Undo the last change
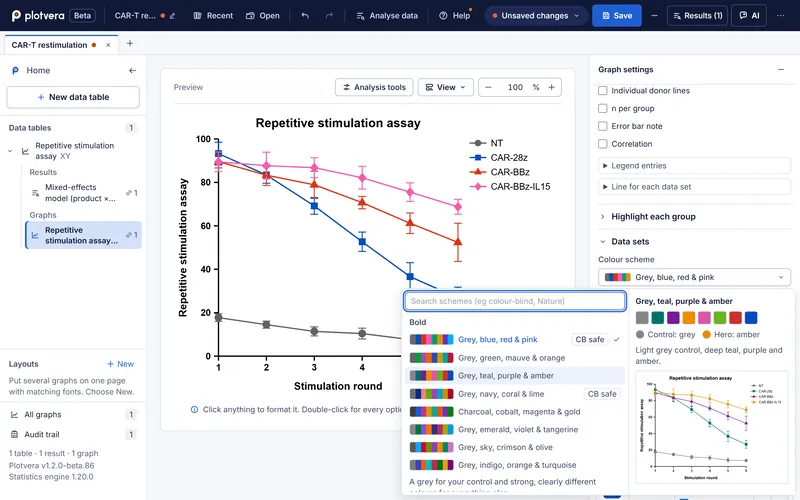800x500 pixels. point(305,16)
